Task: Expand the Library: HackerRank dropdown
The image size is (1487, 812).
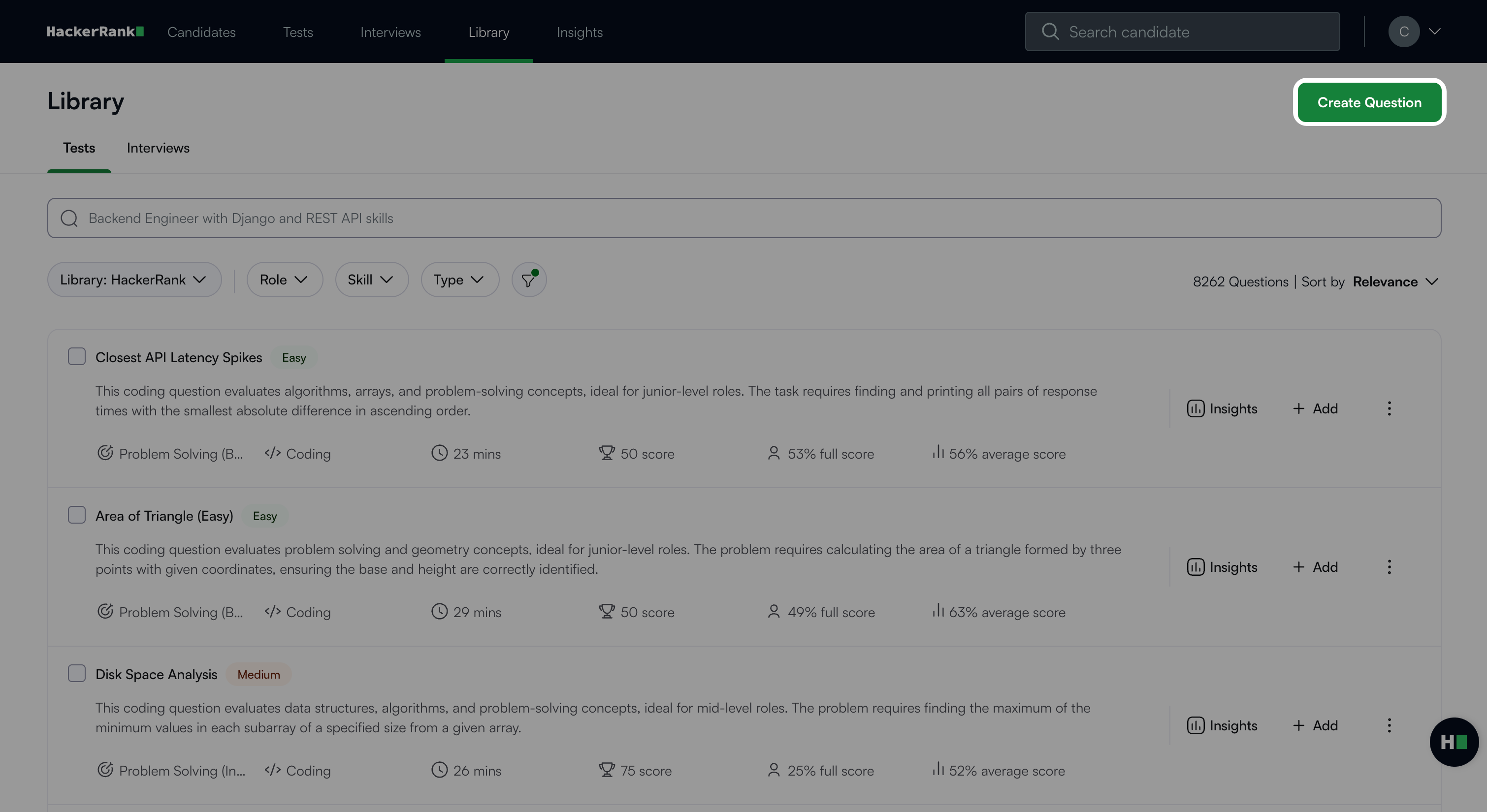Action: coord(134,280)
